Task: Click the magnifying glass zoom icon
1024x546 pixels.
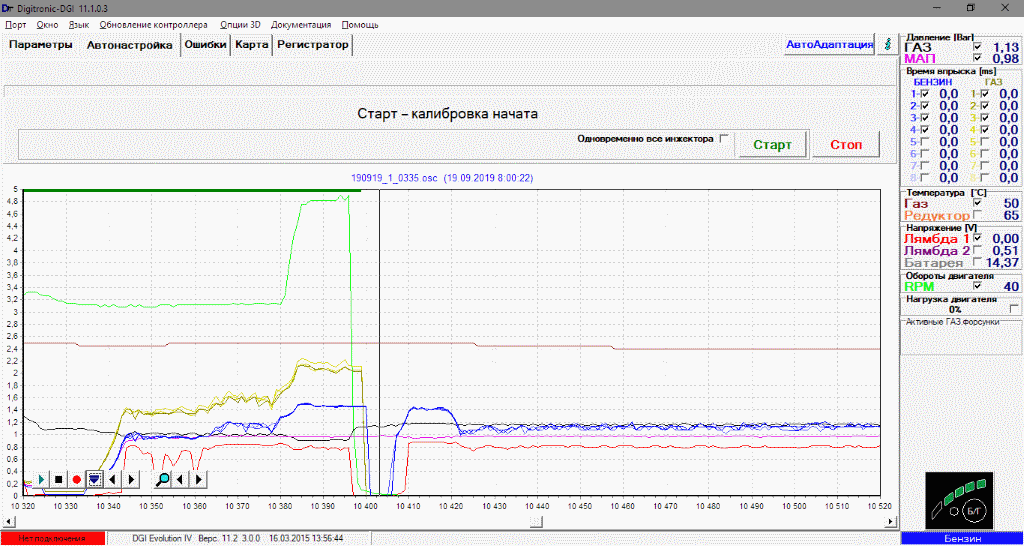Action: tap(162, 479)
